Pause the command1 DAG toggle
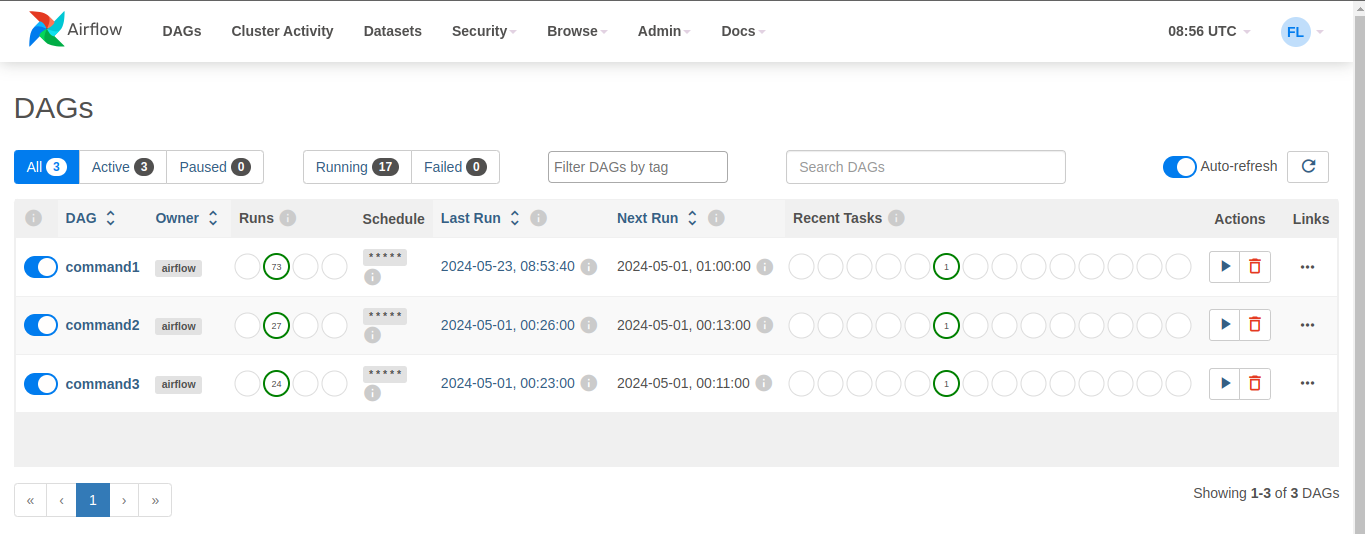 tap(41, 267)
